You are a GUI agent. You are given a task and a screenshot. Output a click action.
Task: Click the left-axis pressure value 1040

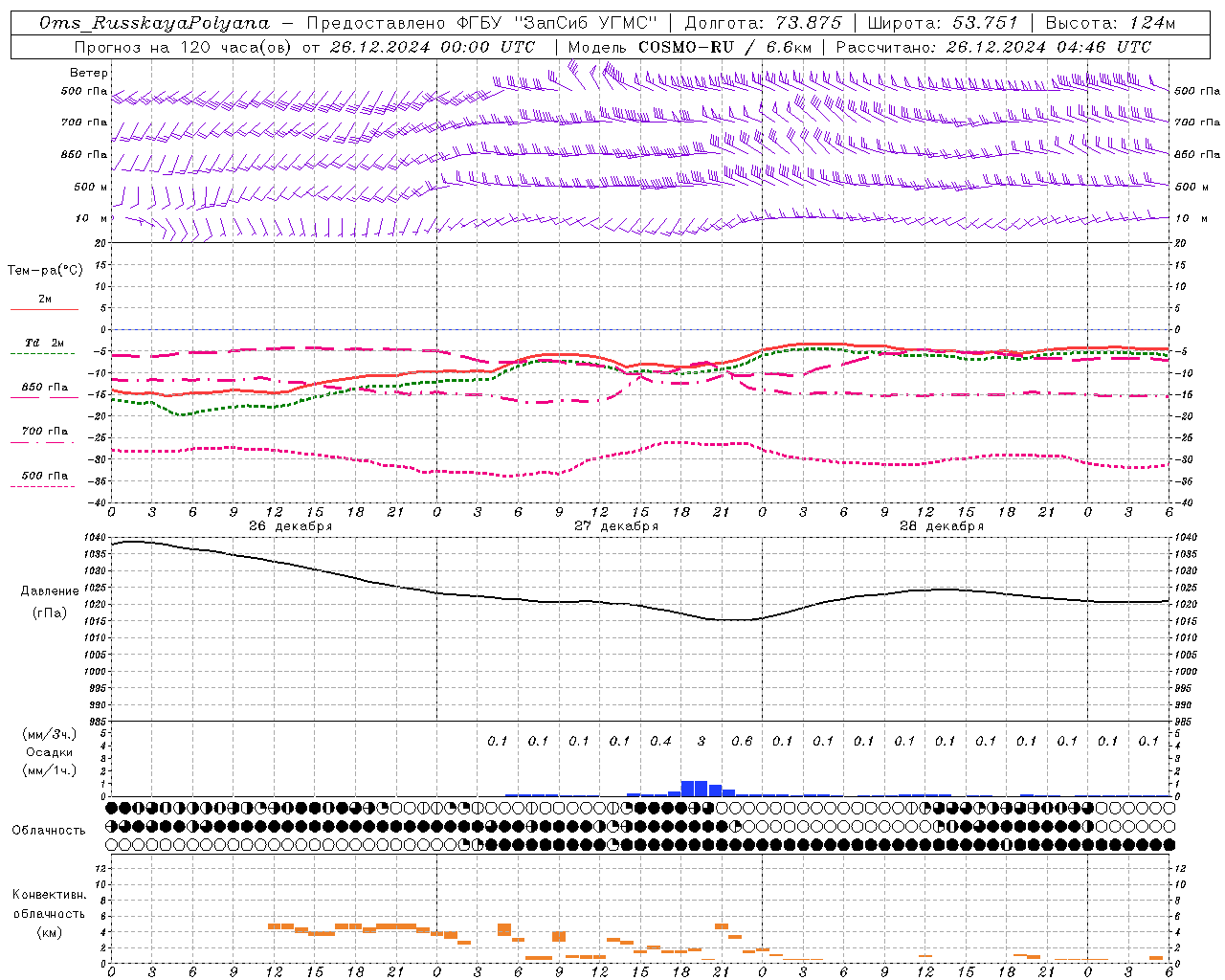pos(94,538)
